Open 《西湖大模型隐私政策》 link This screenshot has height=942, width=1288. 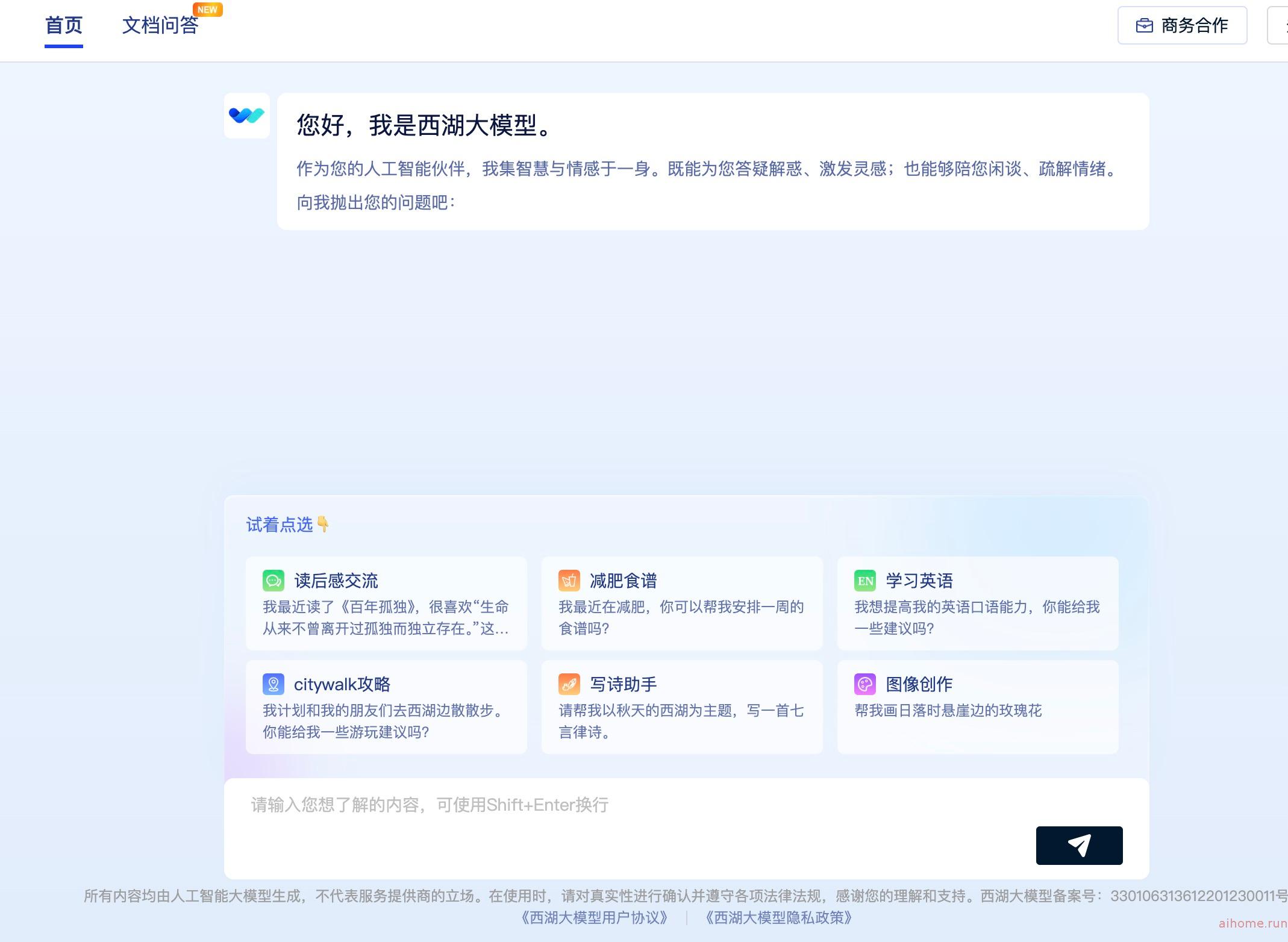click(x=779, y=918)
